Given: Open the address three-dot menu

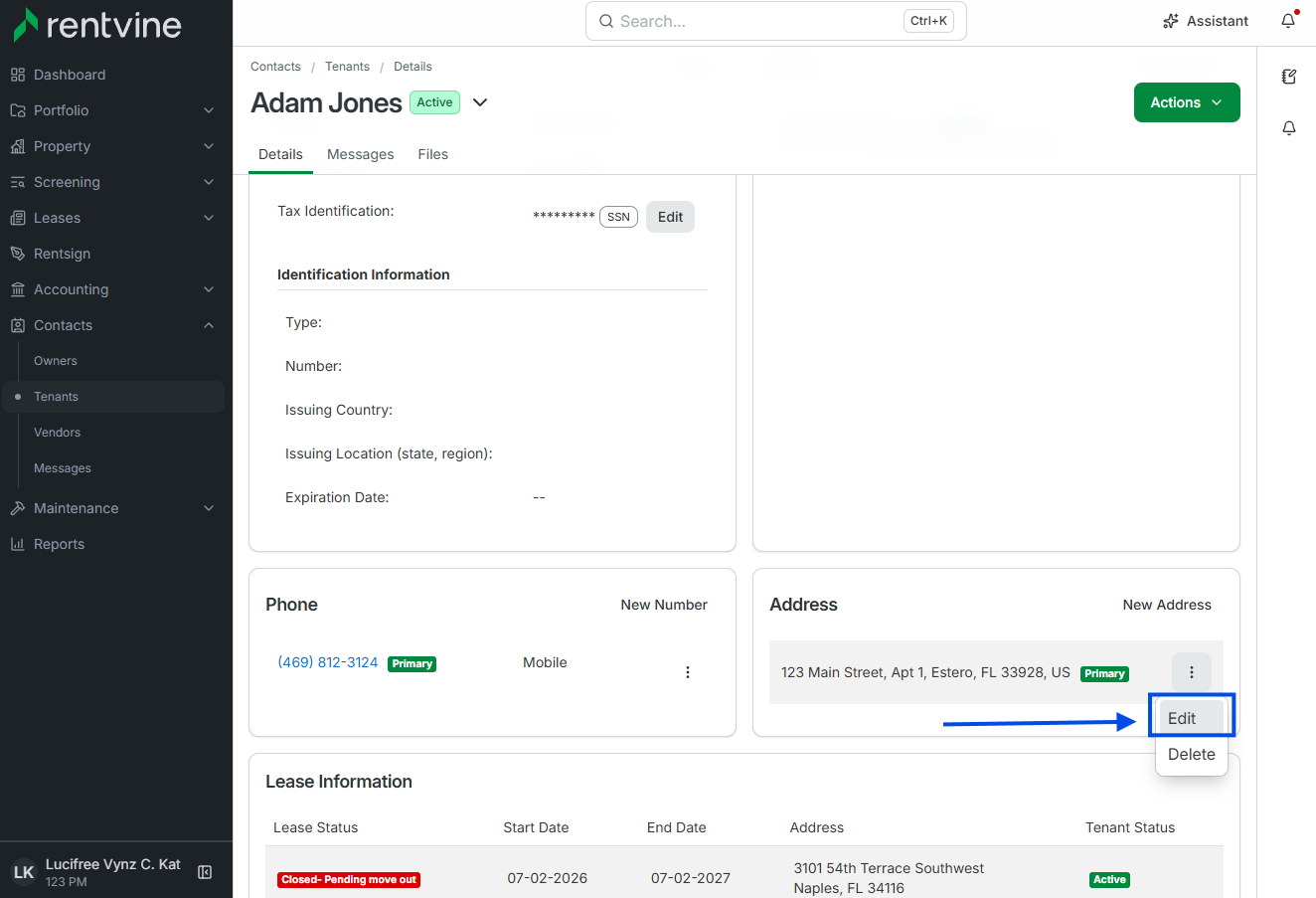Looking at the screenshot, I should [1192, 672].
